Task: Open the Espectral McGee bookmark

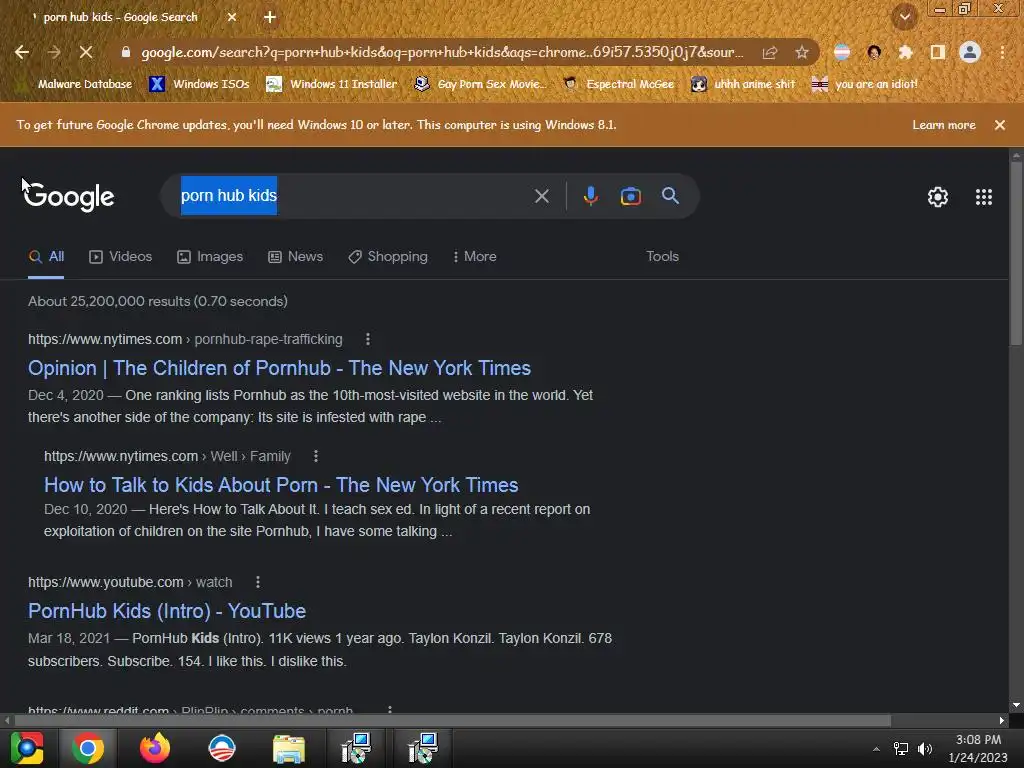Action: pyautogui.click(x=619, y=84)
